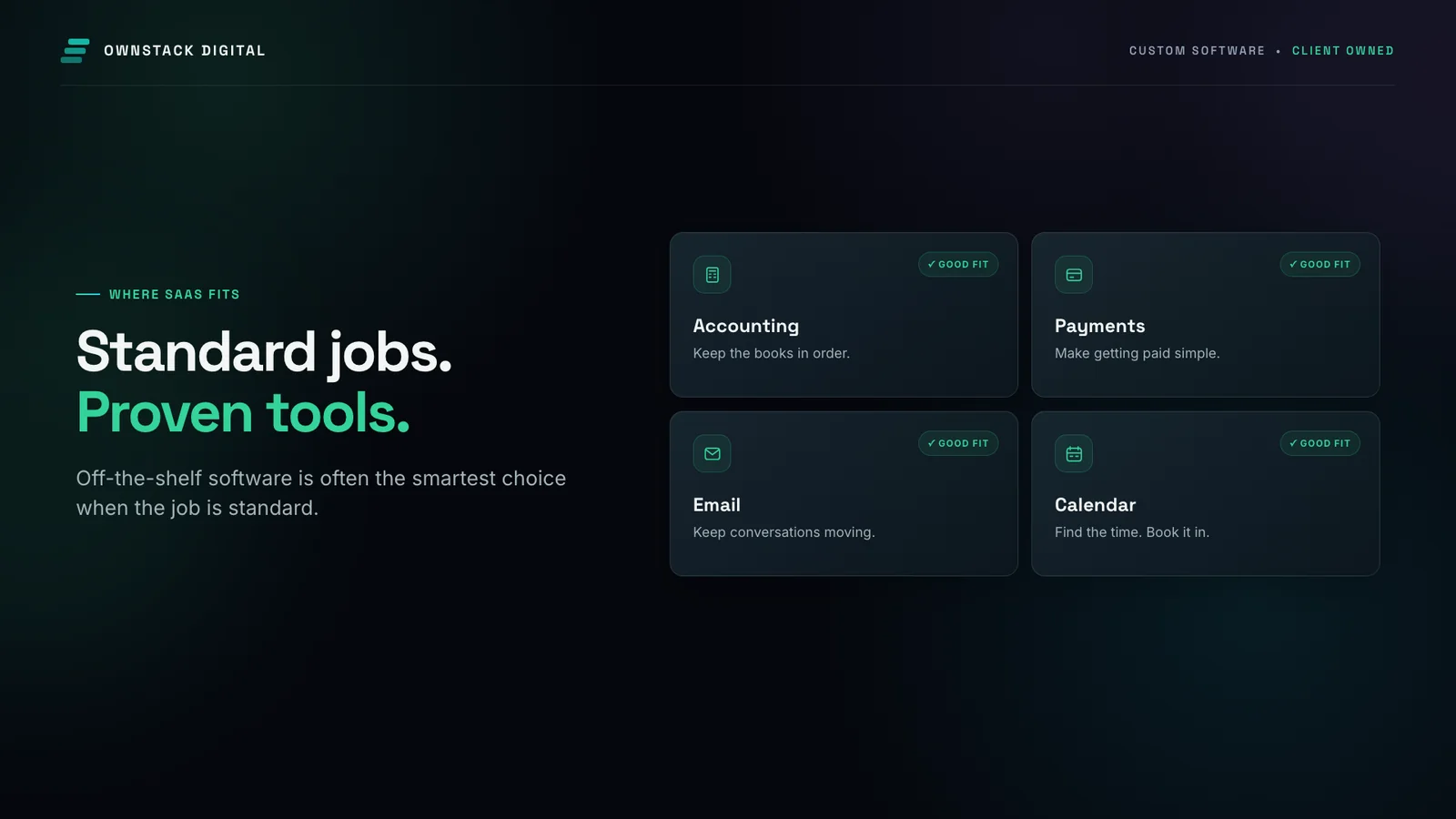Click the Email card title

click(x=717, y=505)
